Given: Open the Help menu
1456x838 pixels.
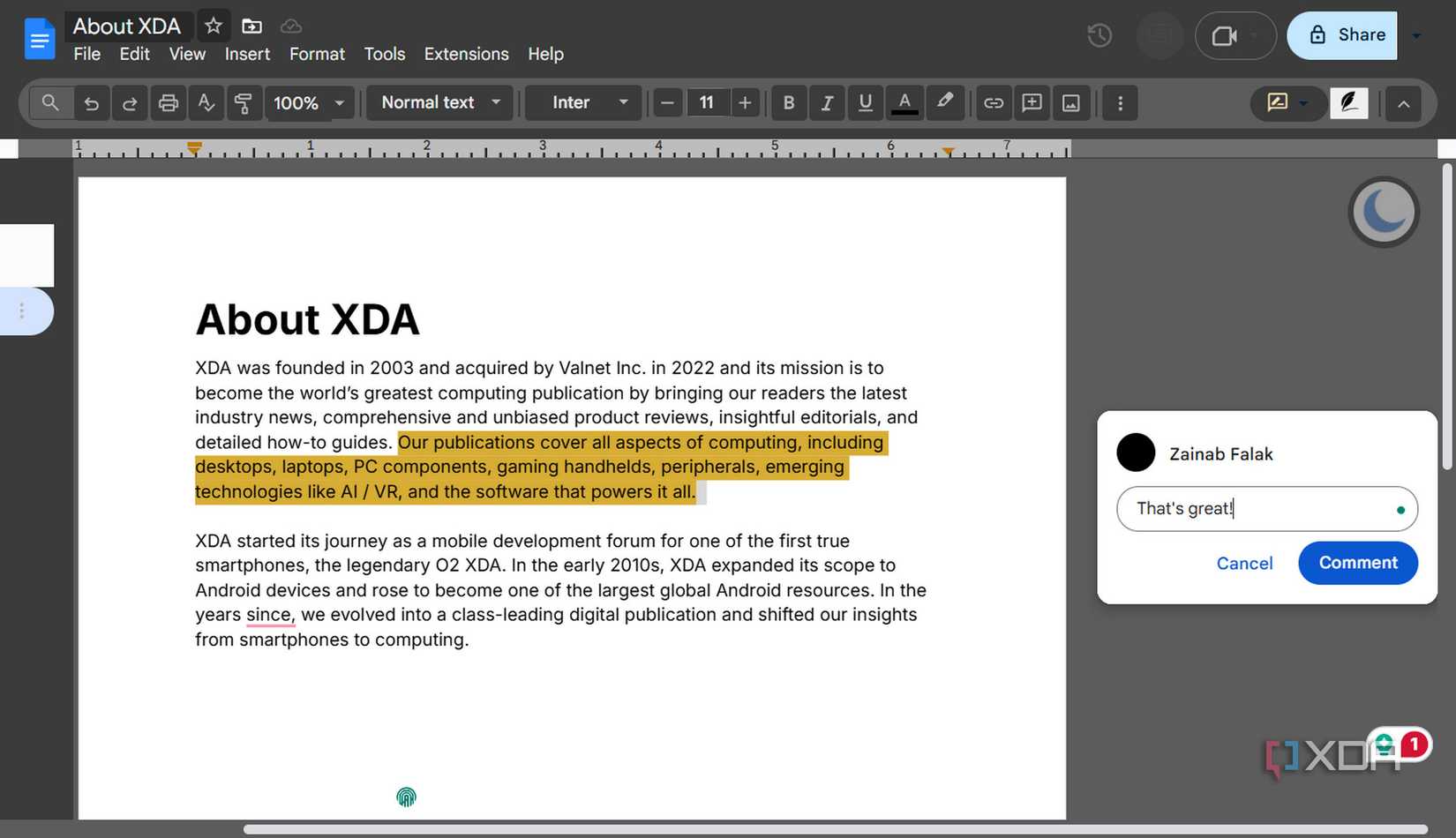Looking at the screenshot, I should point(545,54).
